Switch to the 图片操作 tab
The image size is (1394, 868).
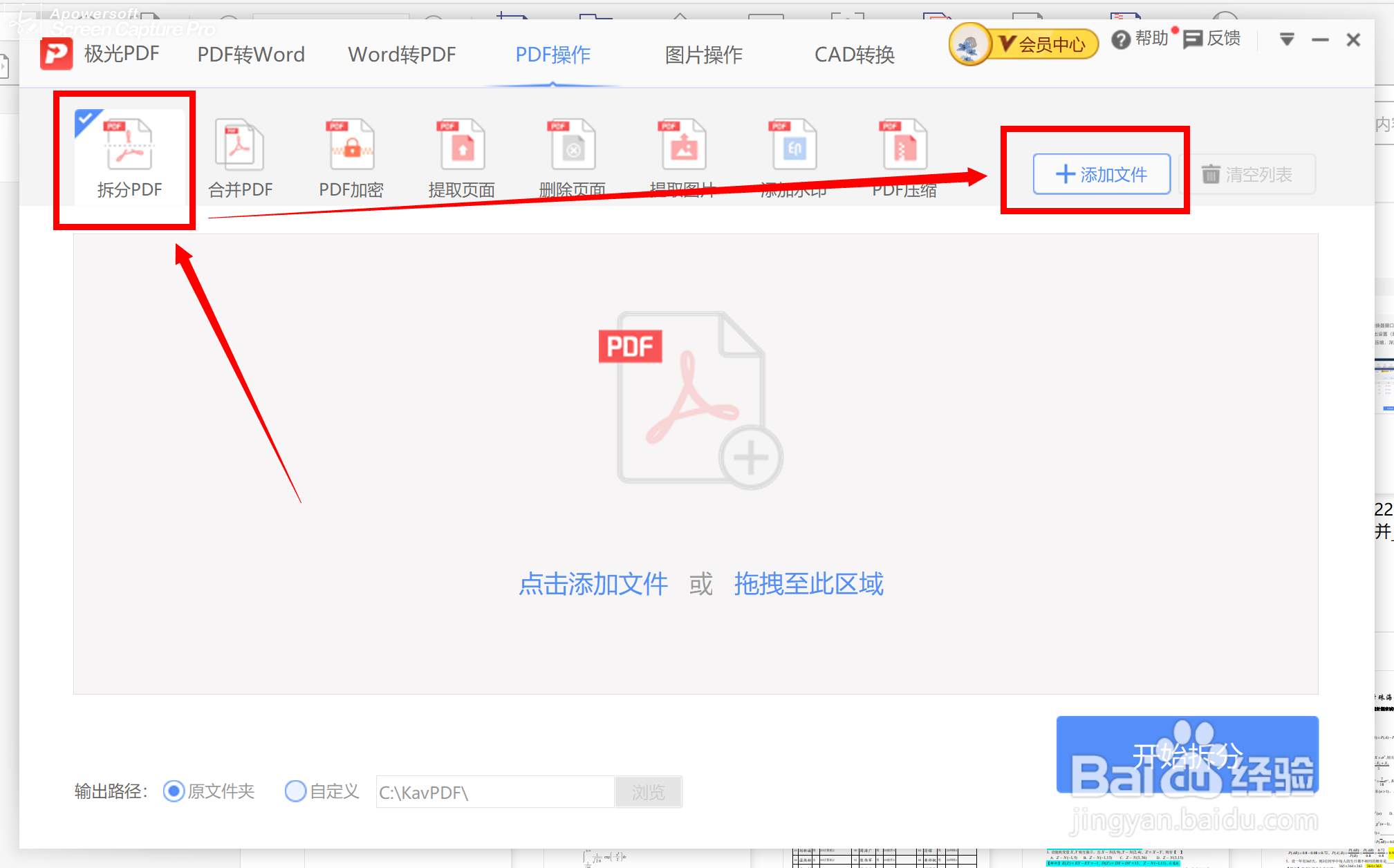704,55
